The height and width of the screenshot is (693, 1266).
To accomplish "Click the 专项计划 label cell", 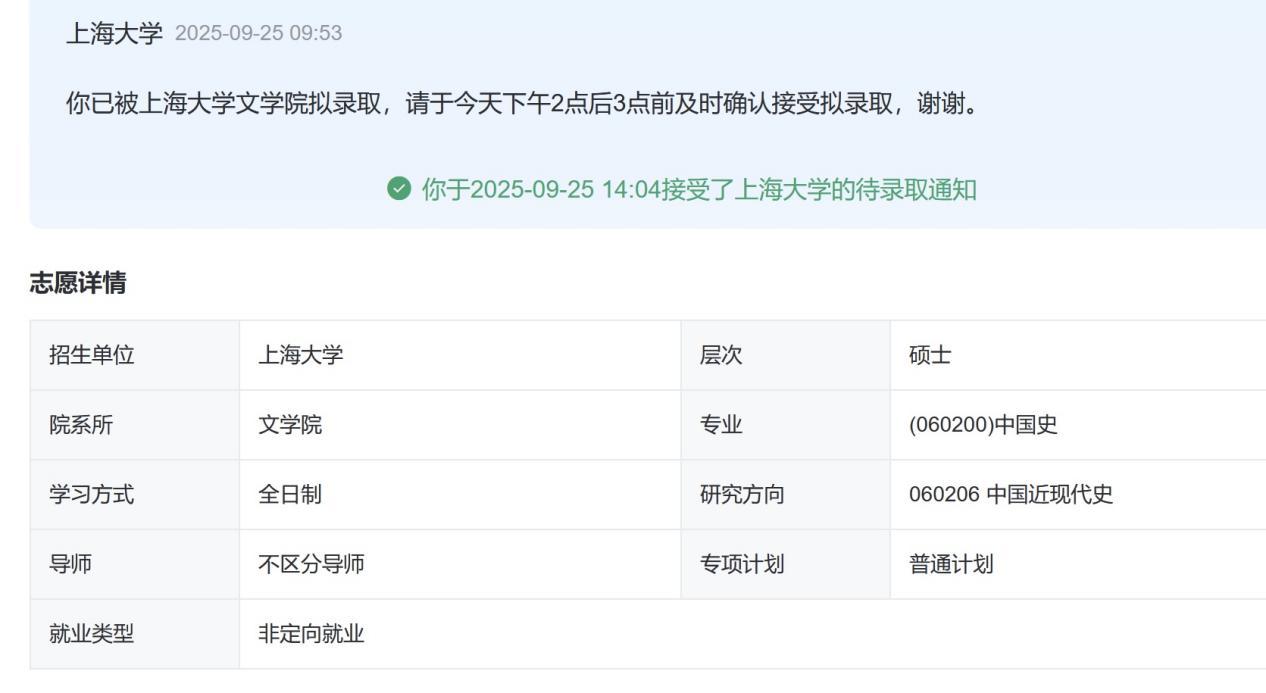I will [x=785, y=565].
